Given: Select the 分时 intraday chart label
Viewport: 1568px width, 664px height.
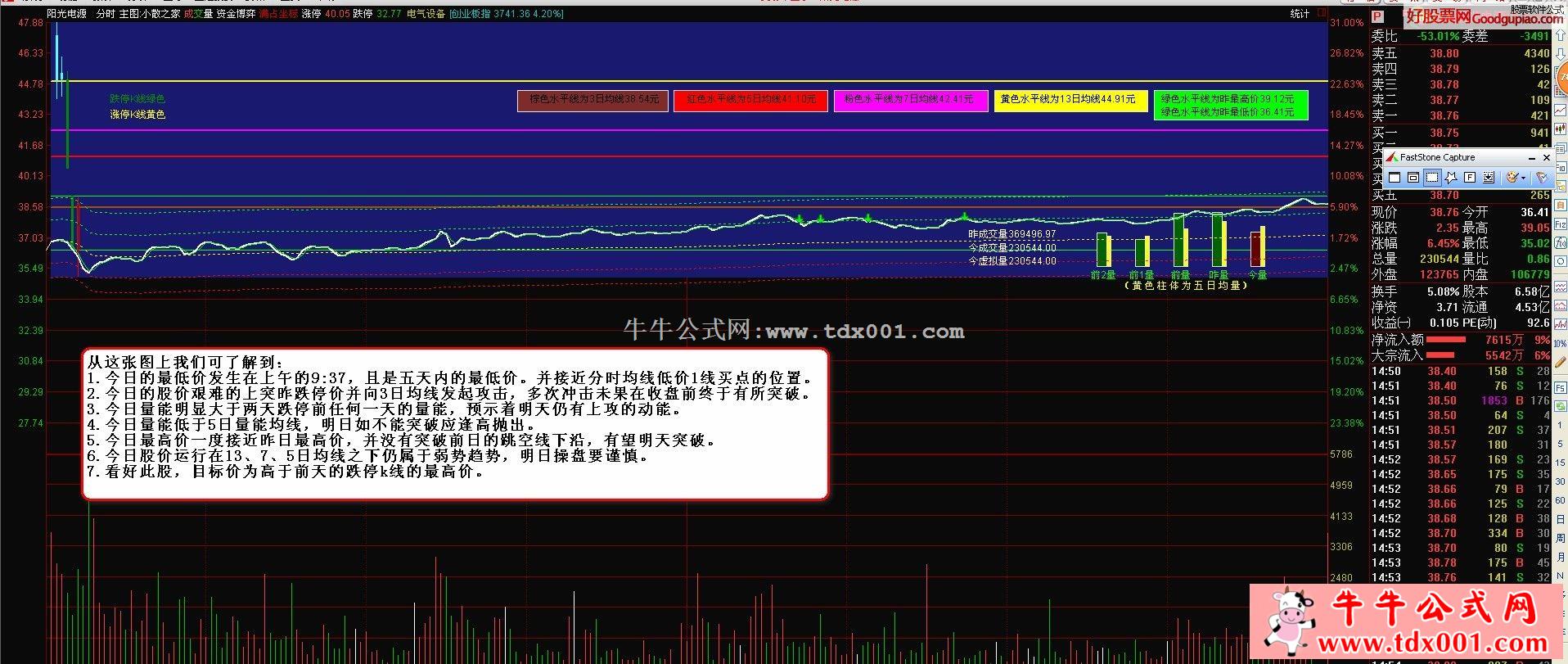Looking at the screenshot, I should tap(106, 14).
